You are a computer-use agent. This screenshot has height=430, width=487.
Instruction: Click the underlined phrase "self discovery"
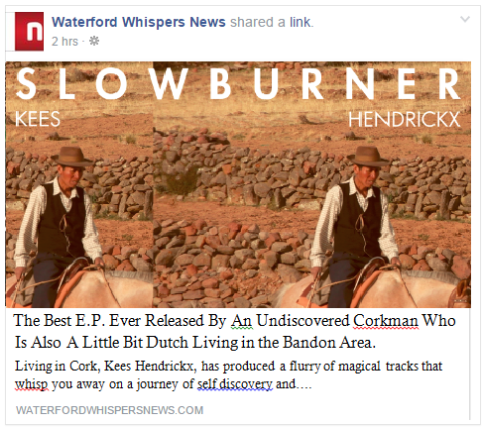[x=235, y=384]
